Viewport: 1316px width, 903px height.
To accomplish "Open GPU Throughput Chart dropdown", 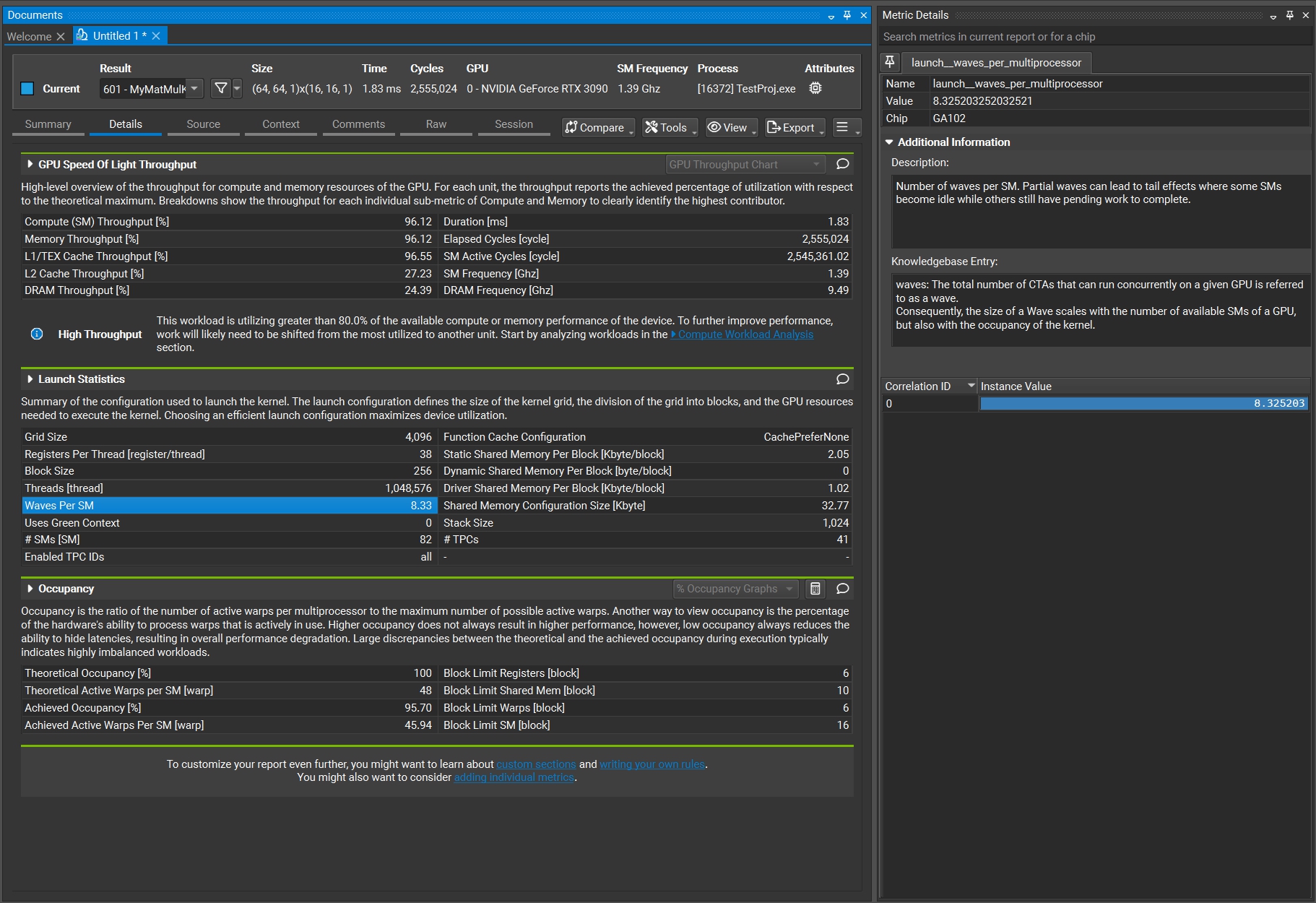I will (x=745, y=164).
